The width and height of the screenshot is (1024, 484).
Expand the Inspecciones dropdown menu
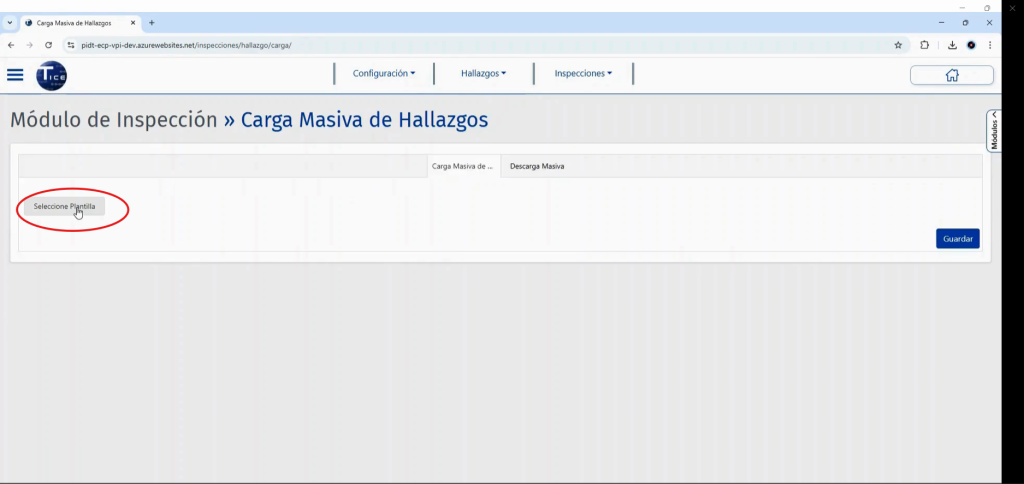pyautogui.click(x=583, y=73)
